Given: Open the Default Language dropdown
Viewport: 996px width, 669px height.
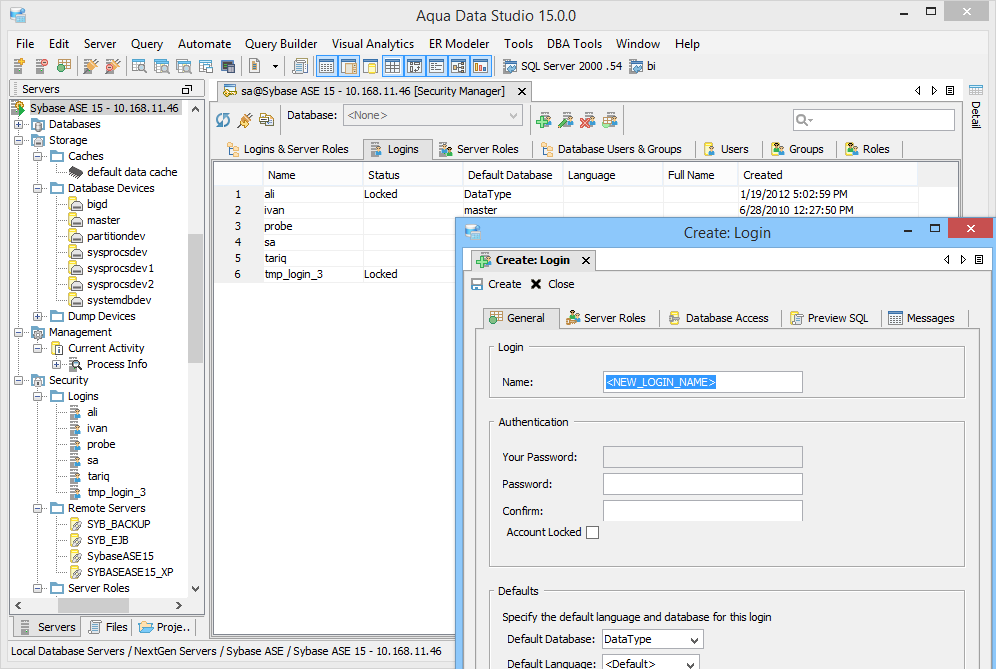Looking at the screenshot, I should pos(650,663).
